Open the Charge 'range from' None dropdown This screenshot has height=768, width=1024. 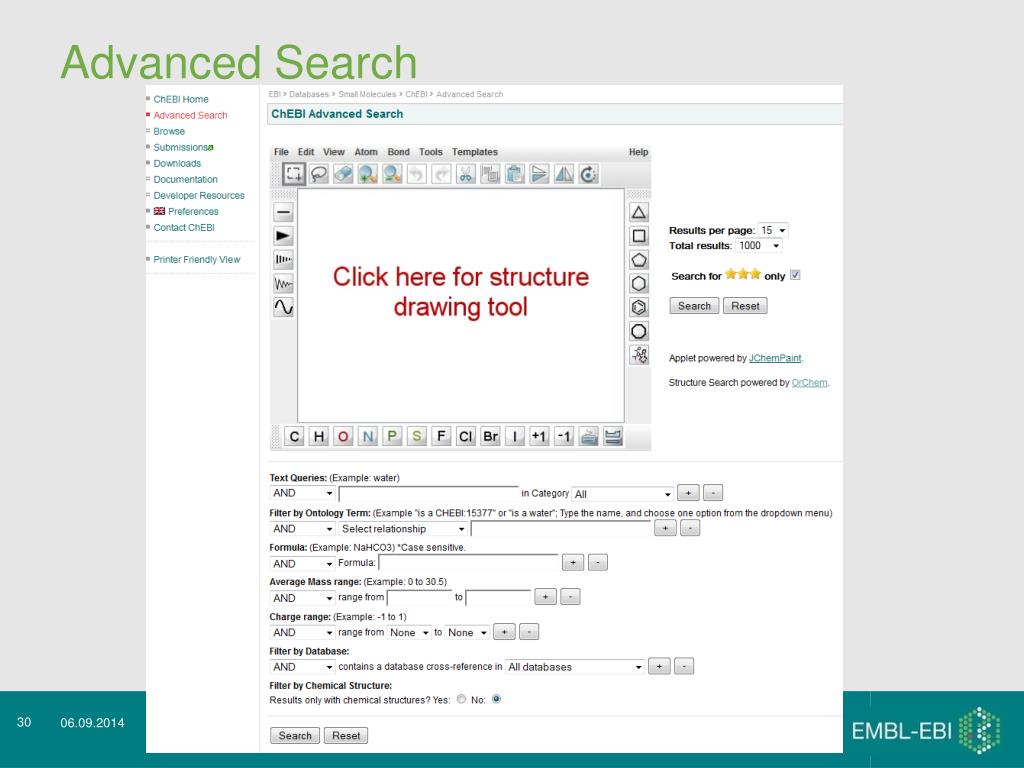click(x=409, y=632)
